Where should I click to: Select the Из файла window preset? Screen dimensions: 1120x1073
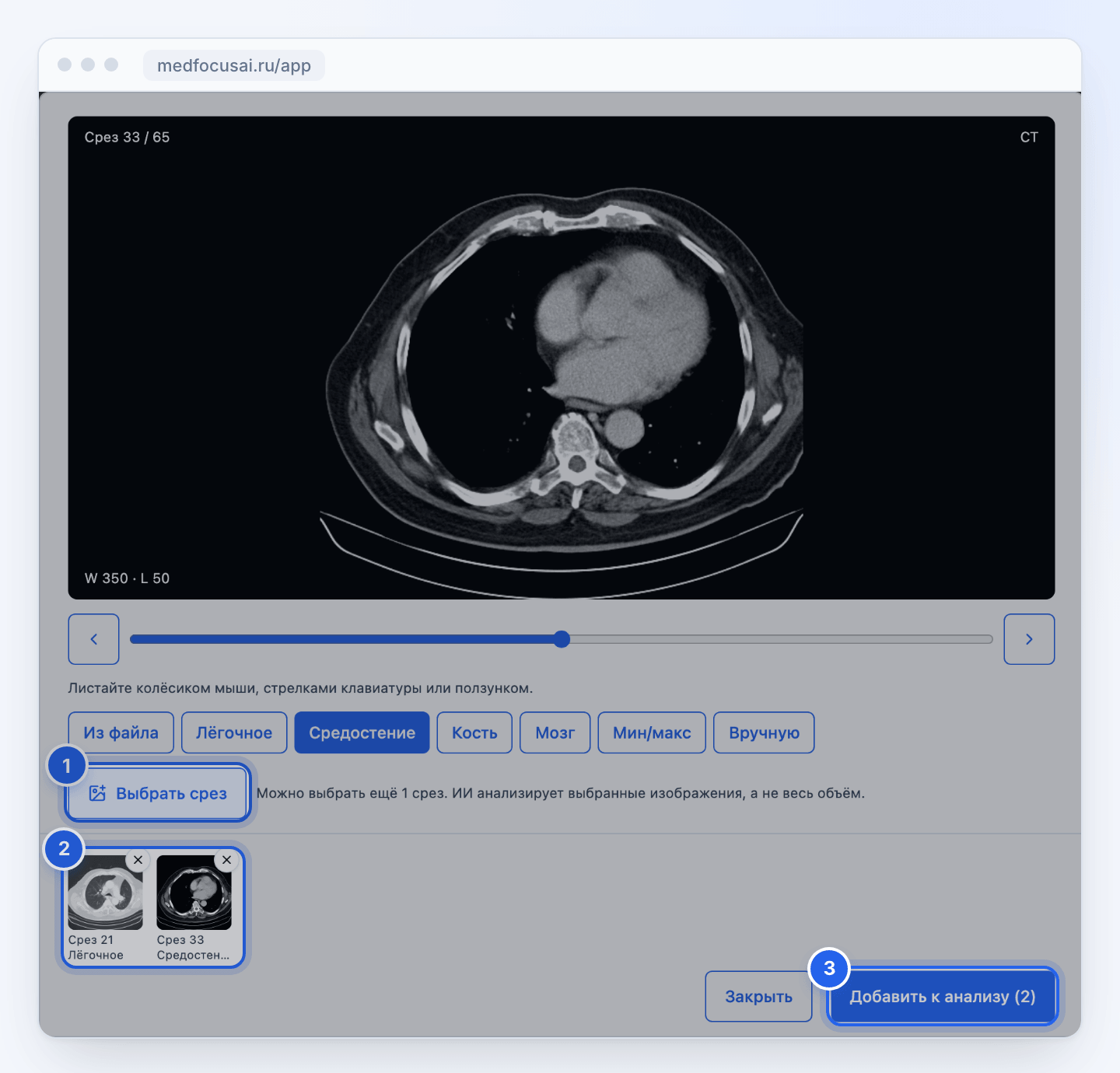tap(121, 732)
